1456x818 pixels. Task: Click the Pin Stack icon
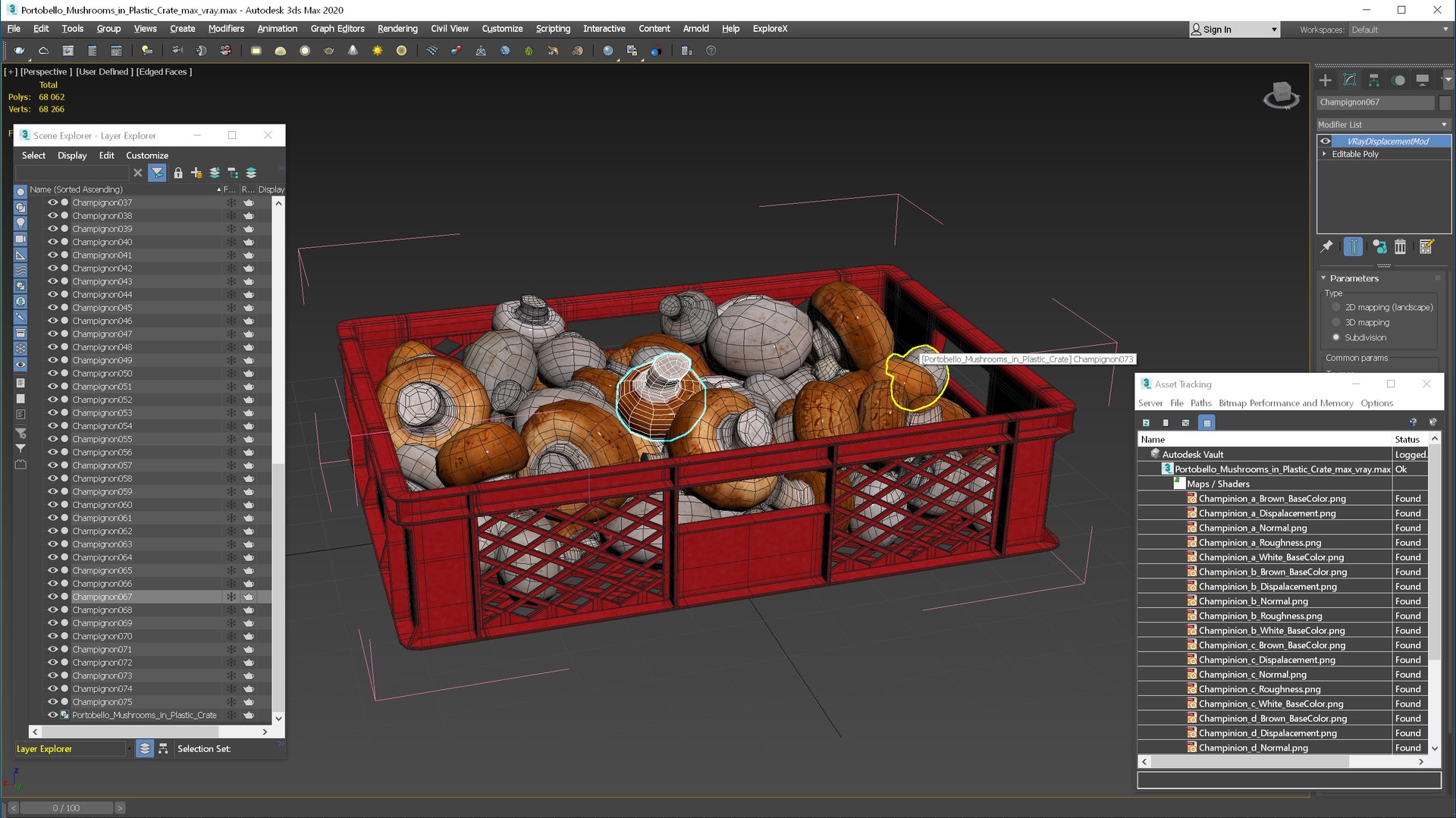tap(1326, 246)
